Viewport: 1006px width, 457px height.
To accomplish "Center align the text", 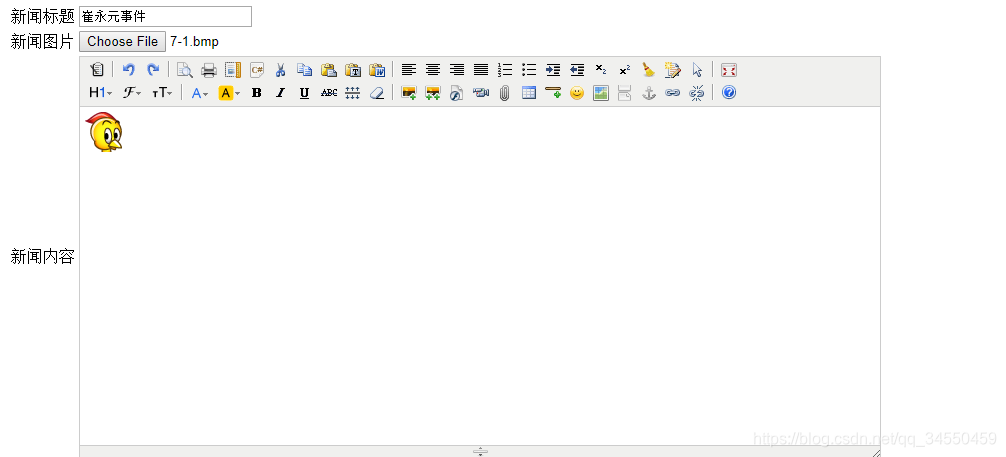I will (433, 70).
